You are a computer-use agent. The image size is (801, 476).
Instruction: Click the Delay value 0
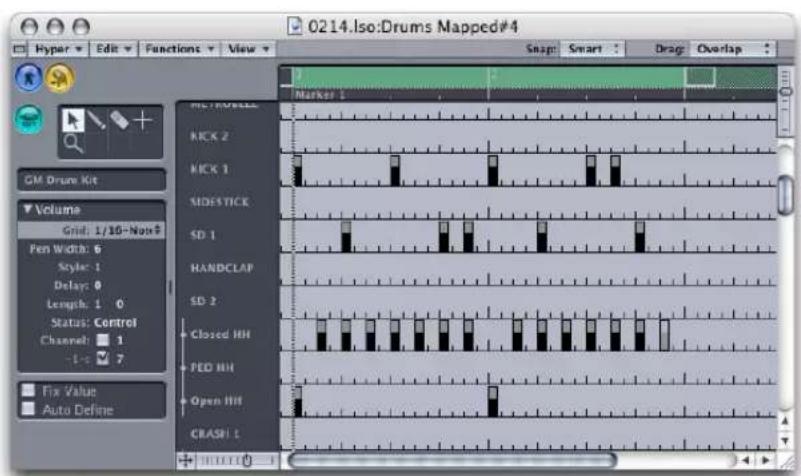tap(98, 285)
